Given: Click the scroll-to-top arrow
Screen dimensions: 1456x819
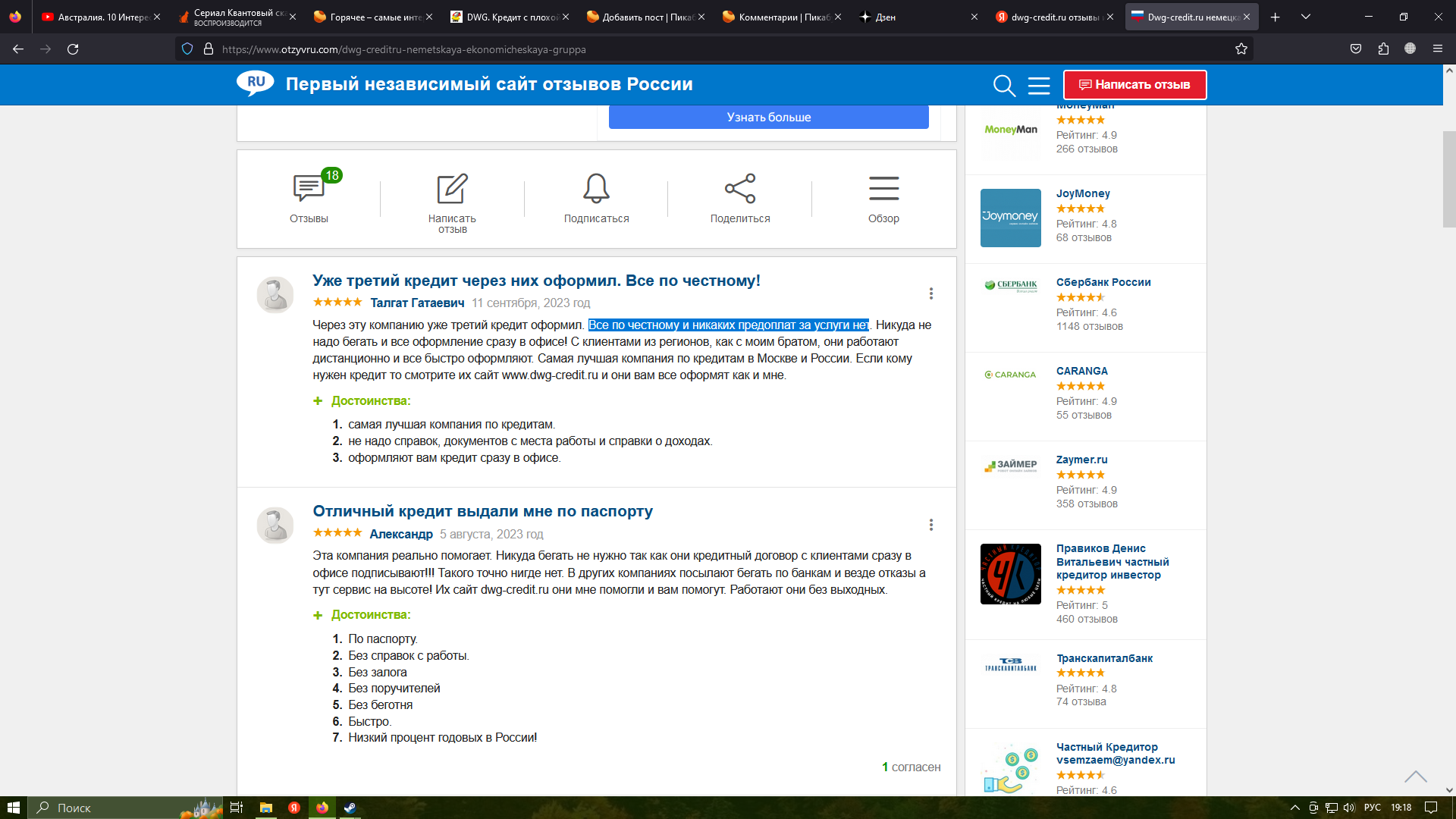Looking at the screenshot, I should 1415,777.
